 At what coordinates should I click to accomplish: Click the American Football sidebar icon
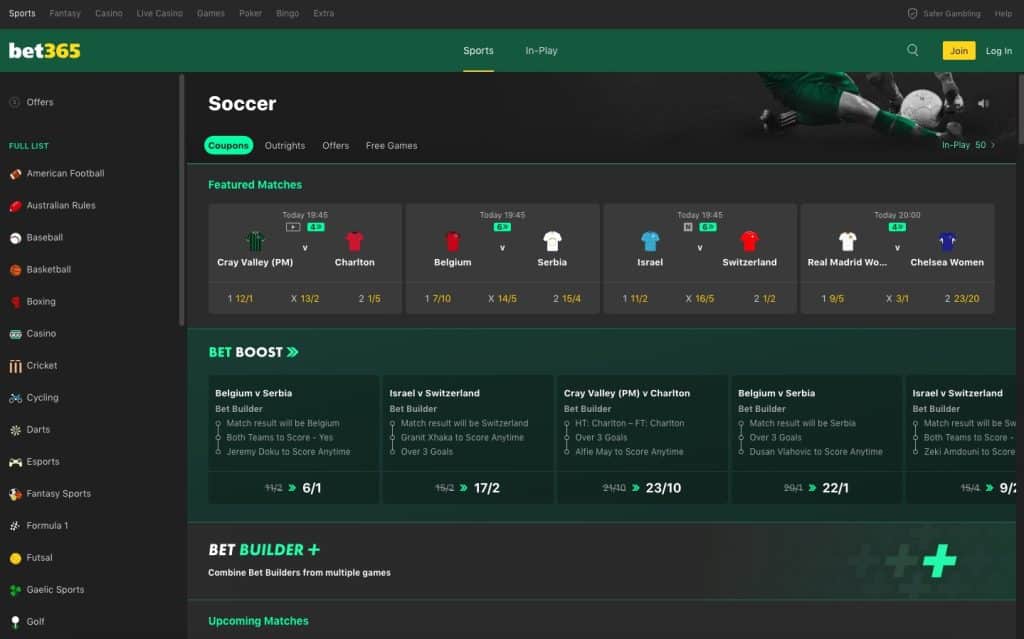click(15, 173)
